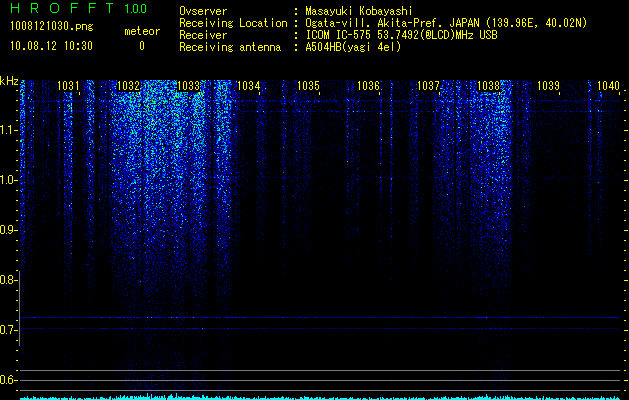The width and height of the screenshot is (629, 400).
Task: Click the meteor label
Action: point(142,31)
